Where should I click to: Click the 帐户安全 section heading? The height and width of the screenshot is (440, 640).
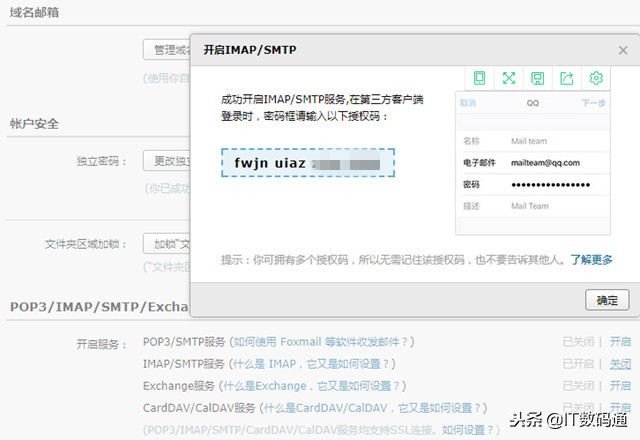(34, 124)
